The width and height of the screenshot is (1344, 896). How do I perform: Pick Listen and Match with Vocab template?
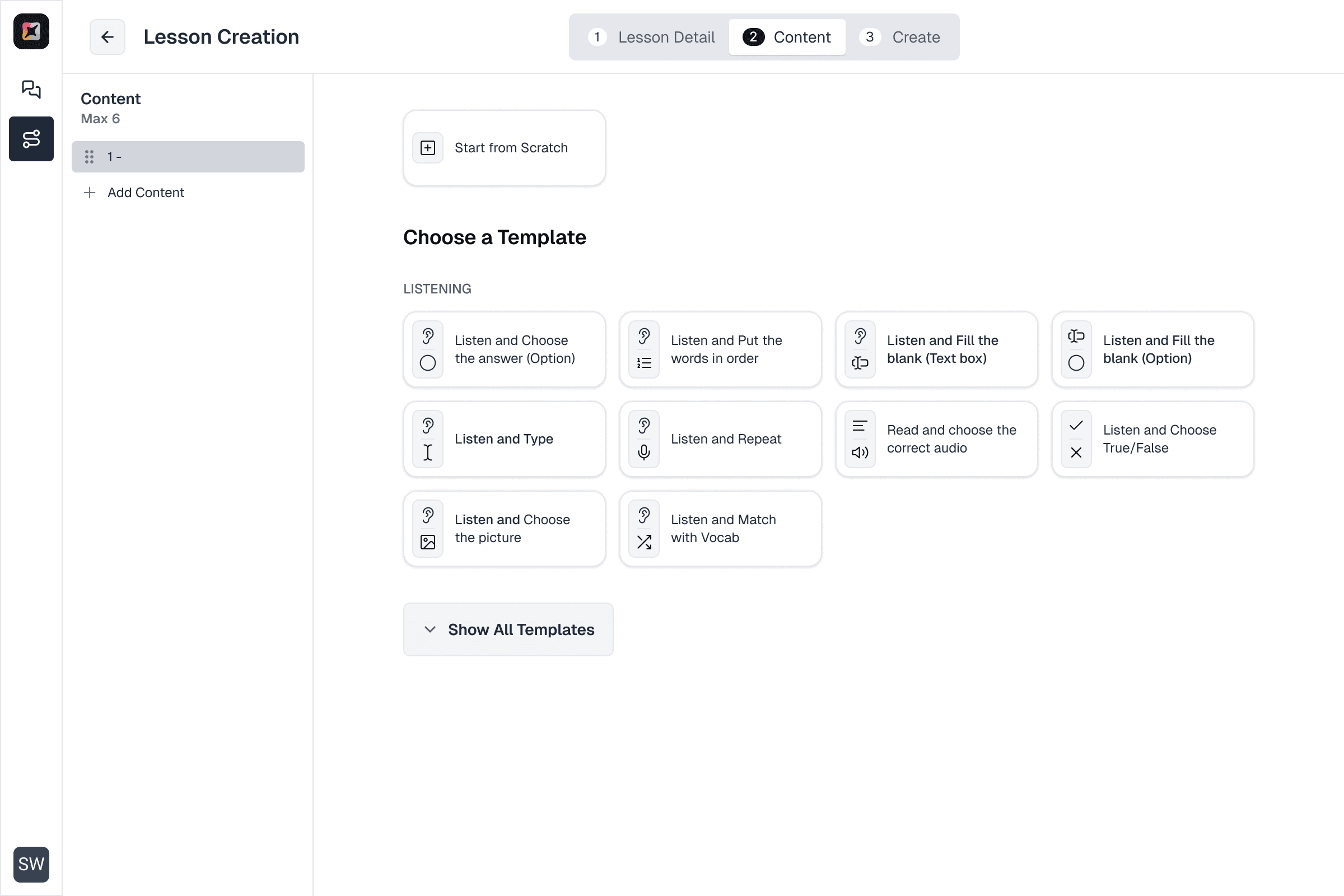(x=720, y=529)
